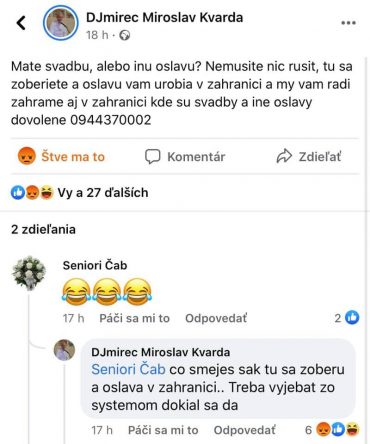Tap the Komentár speech bubble icon
Screen dimensions: 370x444
tap(153, 156)
